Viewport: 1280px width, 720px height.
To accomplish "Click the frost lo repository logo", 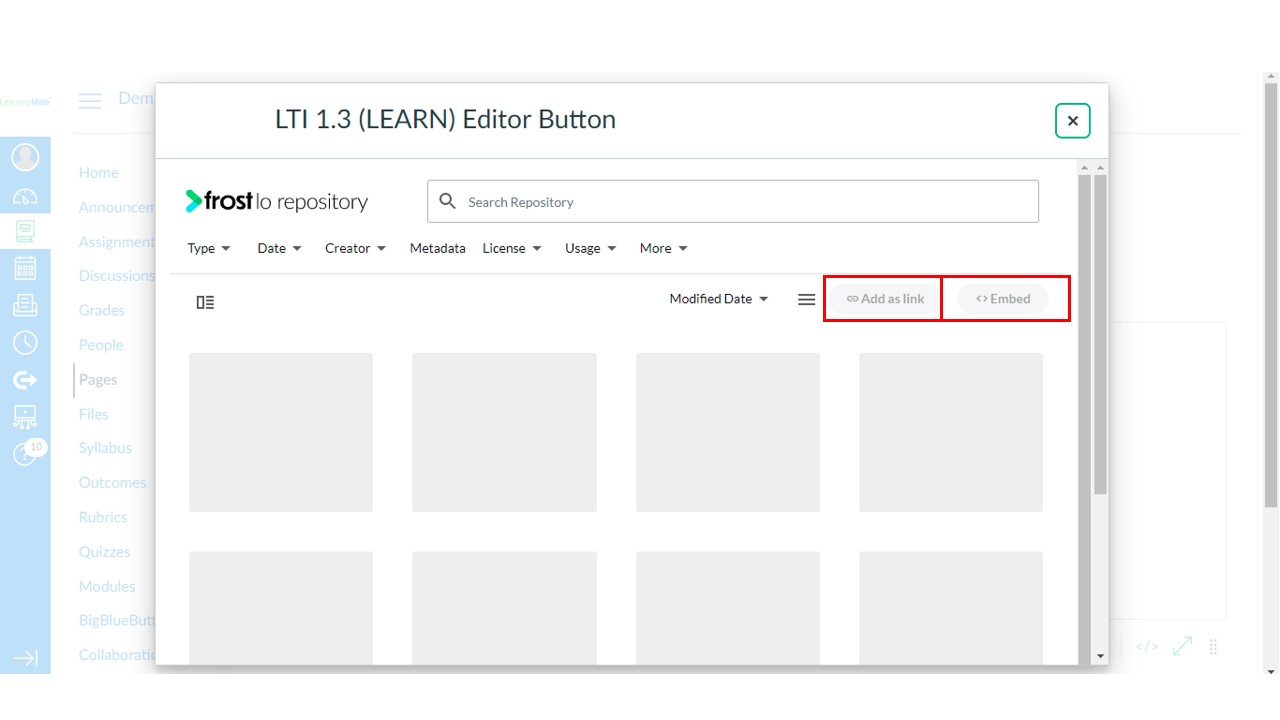I will pos(276,201).
